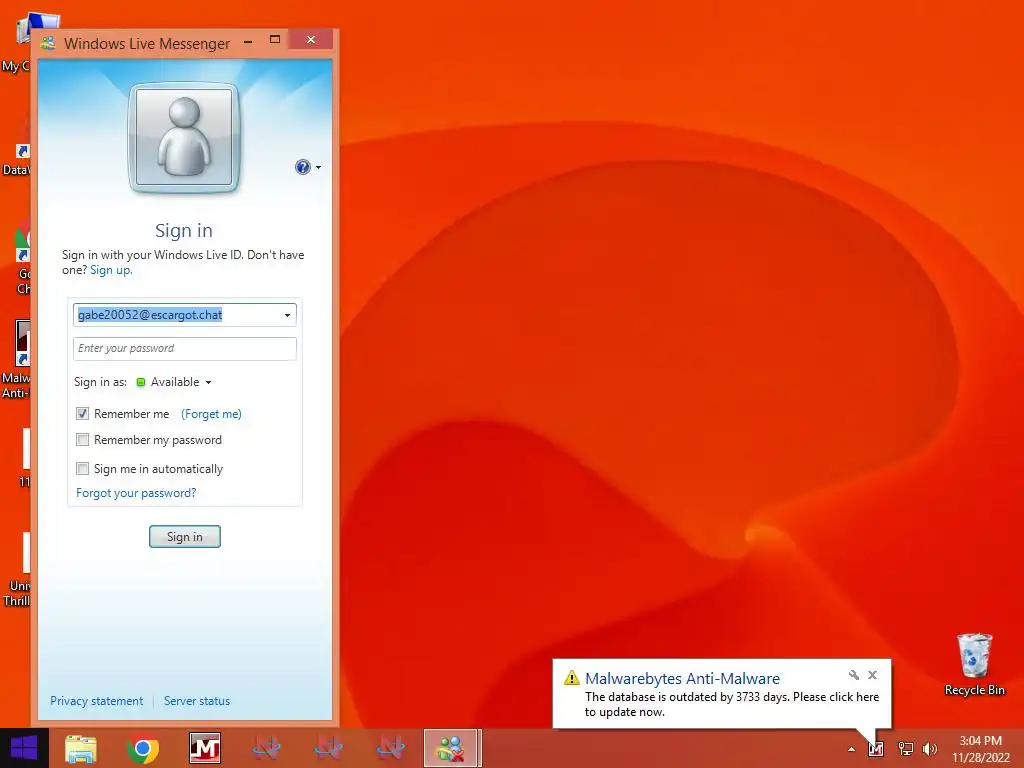Open Forgot your password link
Viewport: 1024px width, 768px height.
coord(136,493)
